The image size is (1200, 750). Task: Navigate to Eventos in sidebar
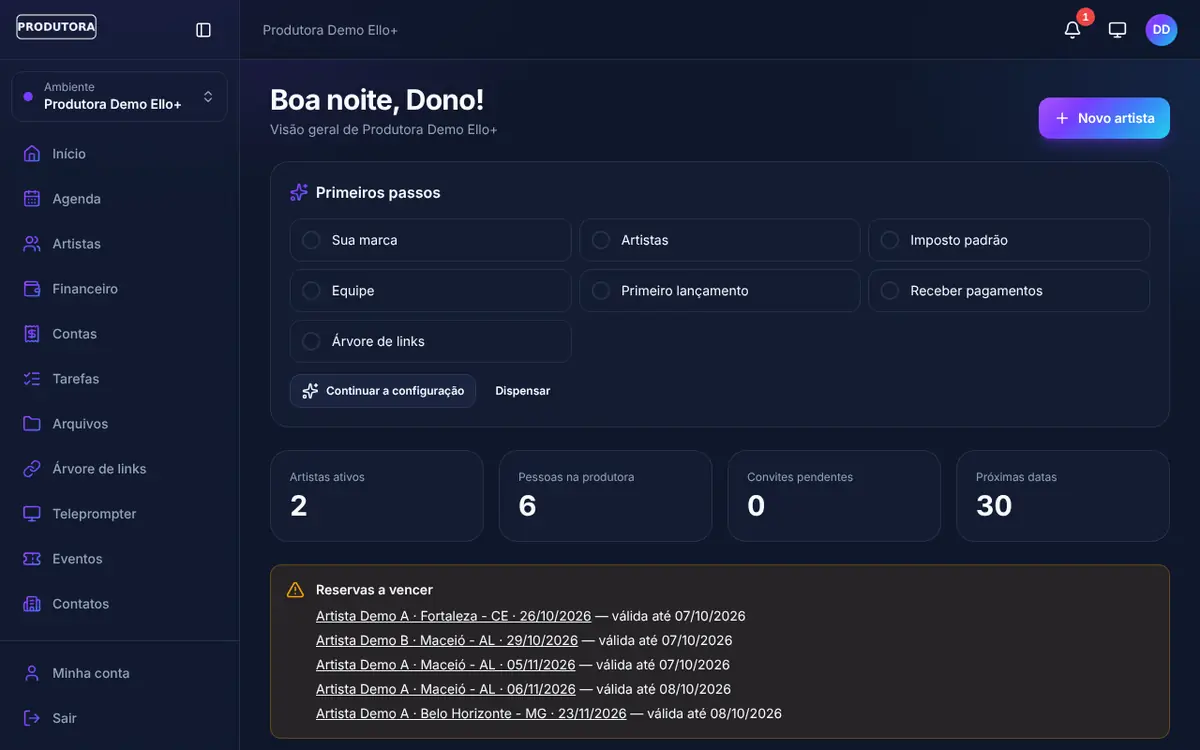[120, 559]
